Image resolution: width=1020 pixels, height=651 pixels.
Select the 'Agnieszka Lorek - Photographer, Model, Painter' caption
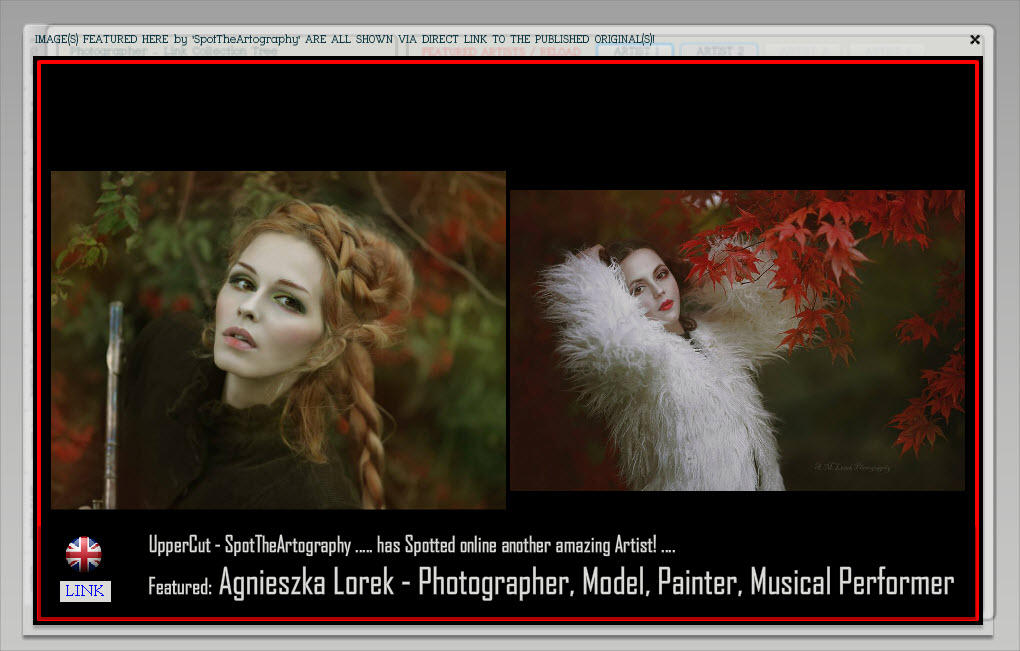(x=586, y=581)
